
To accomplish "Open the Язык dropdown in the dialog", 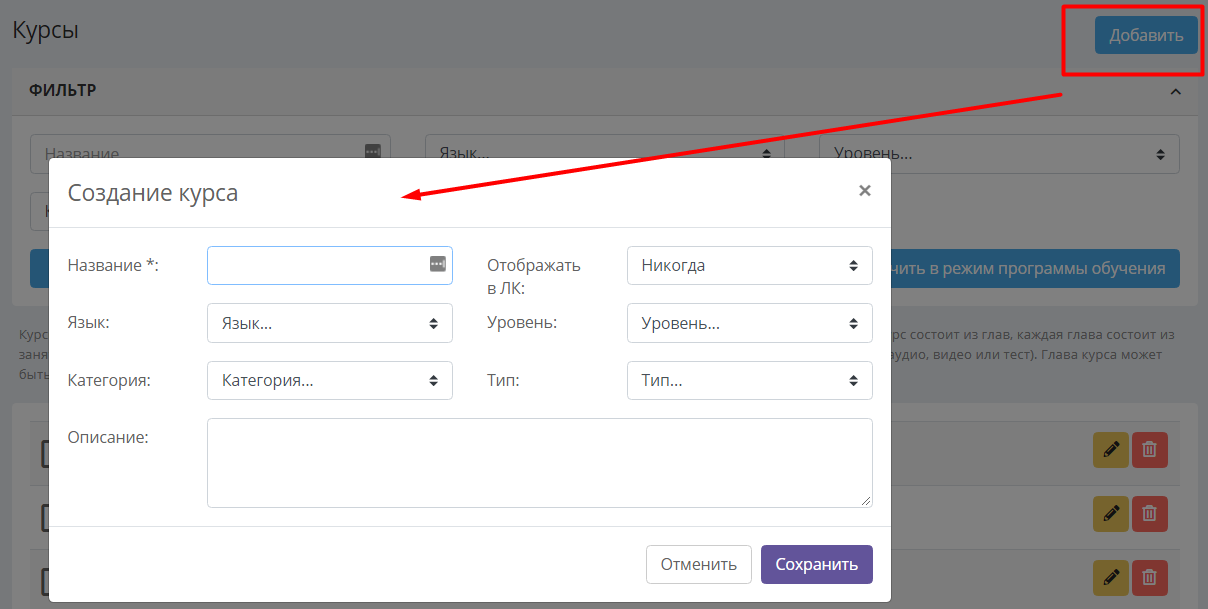I will [x=330, y=323].
